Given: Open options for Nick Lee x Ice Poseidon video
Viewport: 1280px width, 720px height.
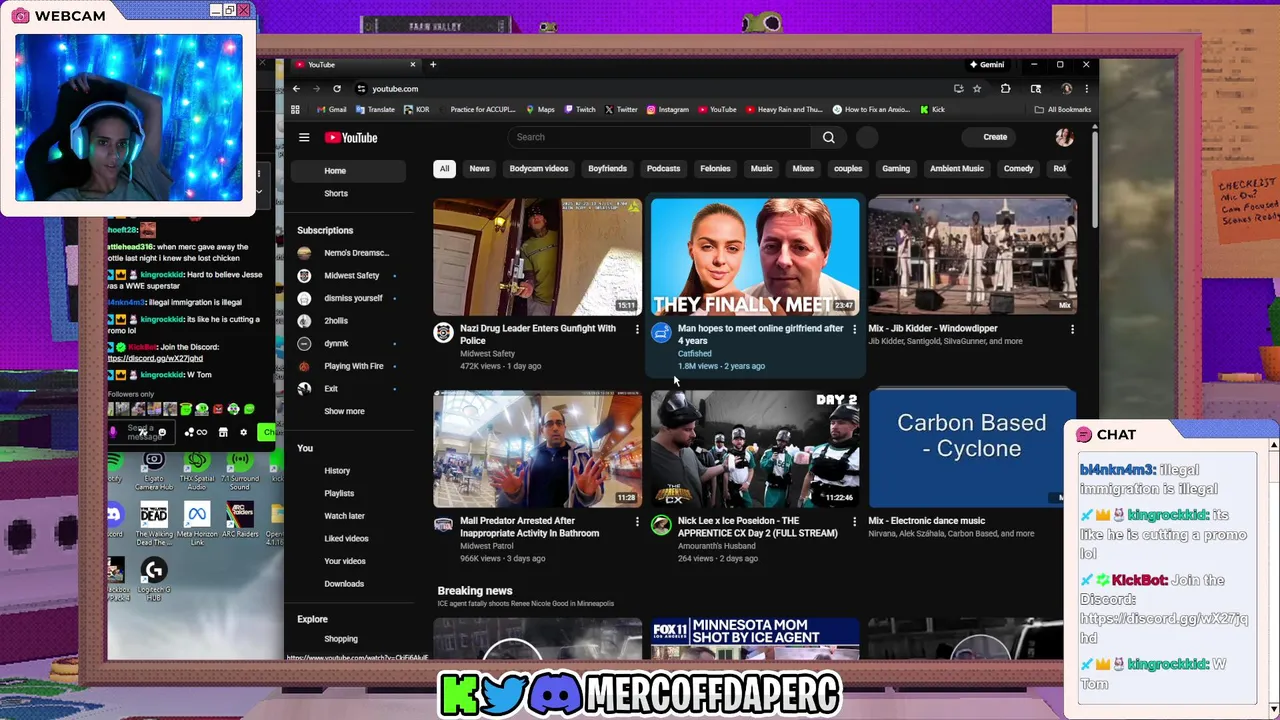Looking at the screenshot, I should click(x=854, y=522).
